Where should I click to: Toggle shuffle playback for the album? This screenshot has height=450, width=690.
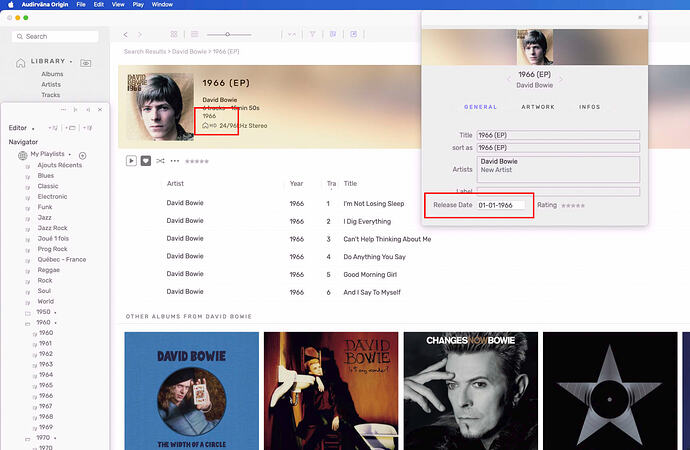(160, 160)
